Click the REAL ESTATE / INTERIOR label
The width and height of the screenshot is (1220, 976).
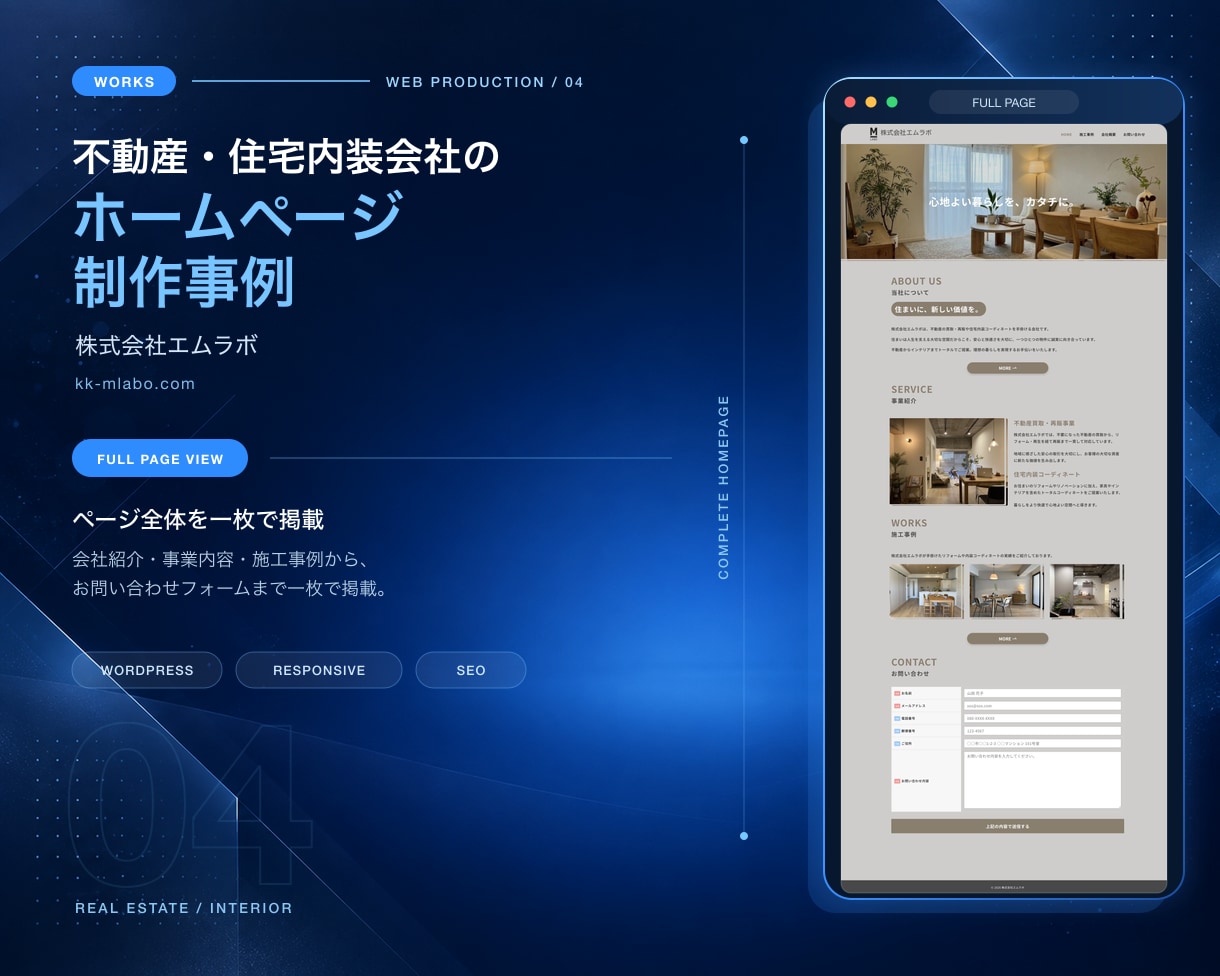184,908
